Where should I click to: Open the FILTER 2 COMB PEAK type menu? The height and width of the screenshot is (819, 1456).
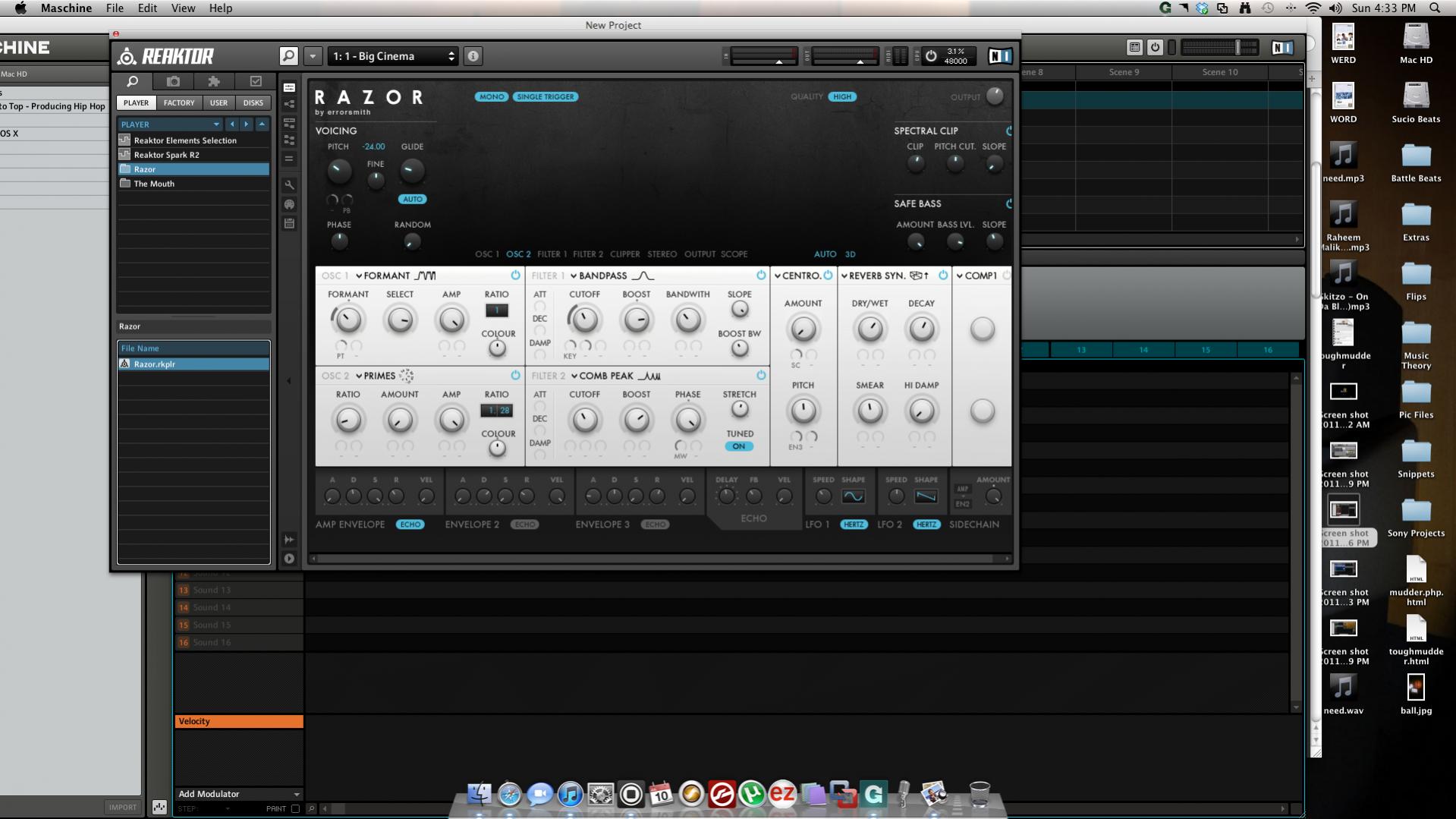click(615, 376)
